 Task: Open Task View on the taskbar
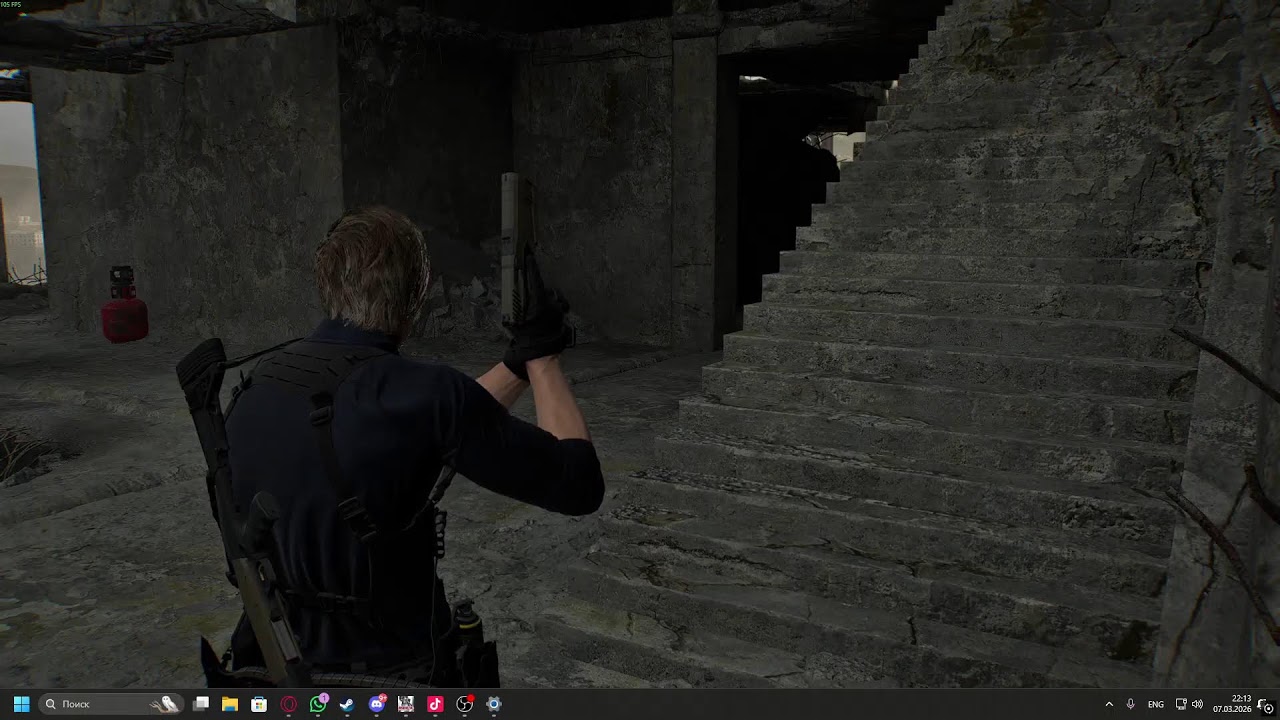coord(201,704)
